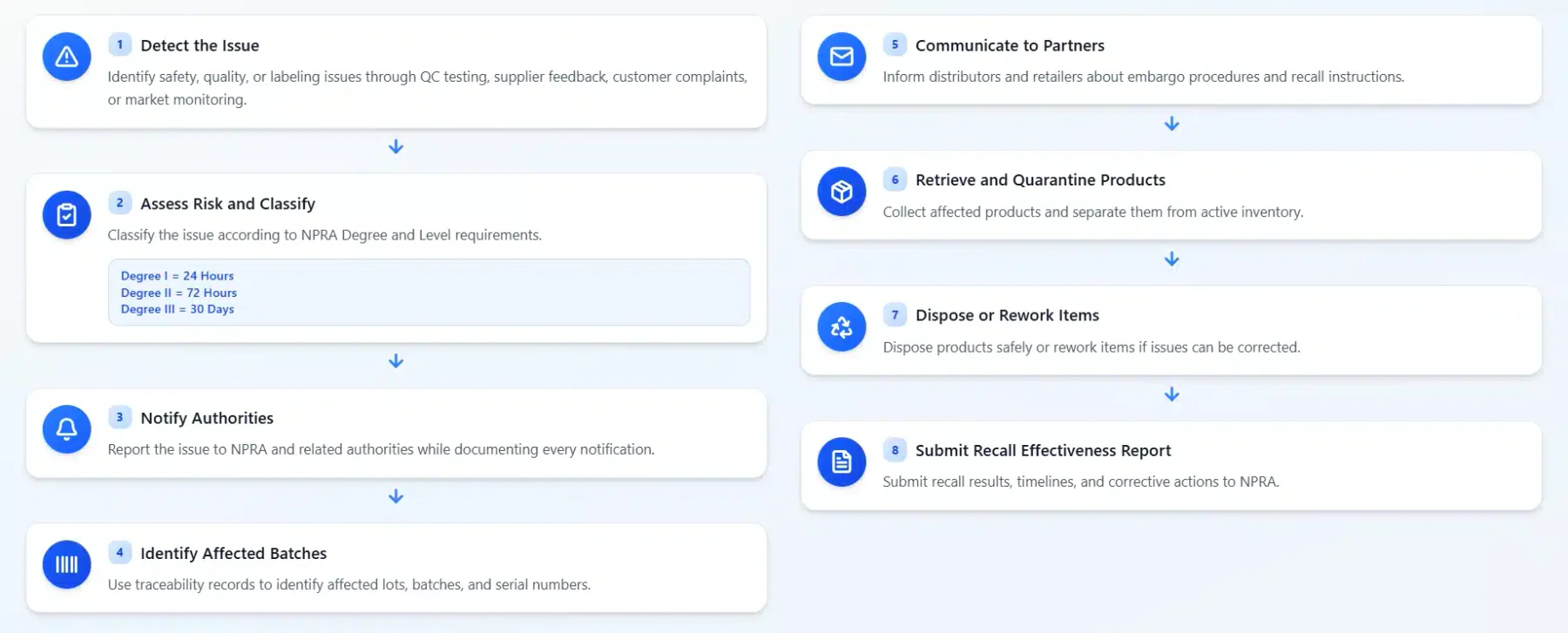
Task: Click the step 3 number badge
Action: [120, 417]
